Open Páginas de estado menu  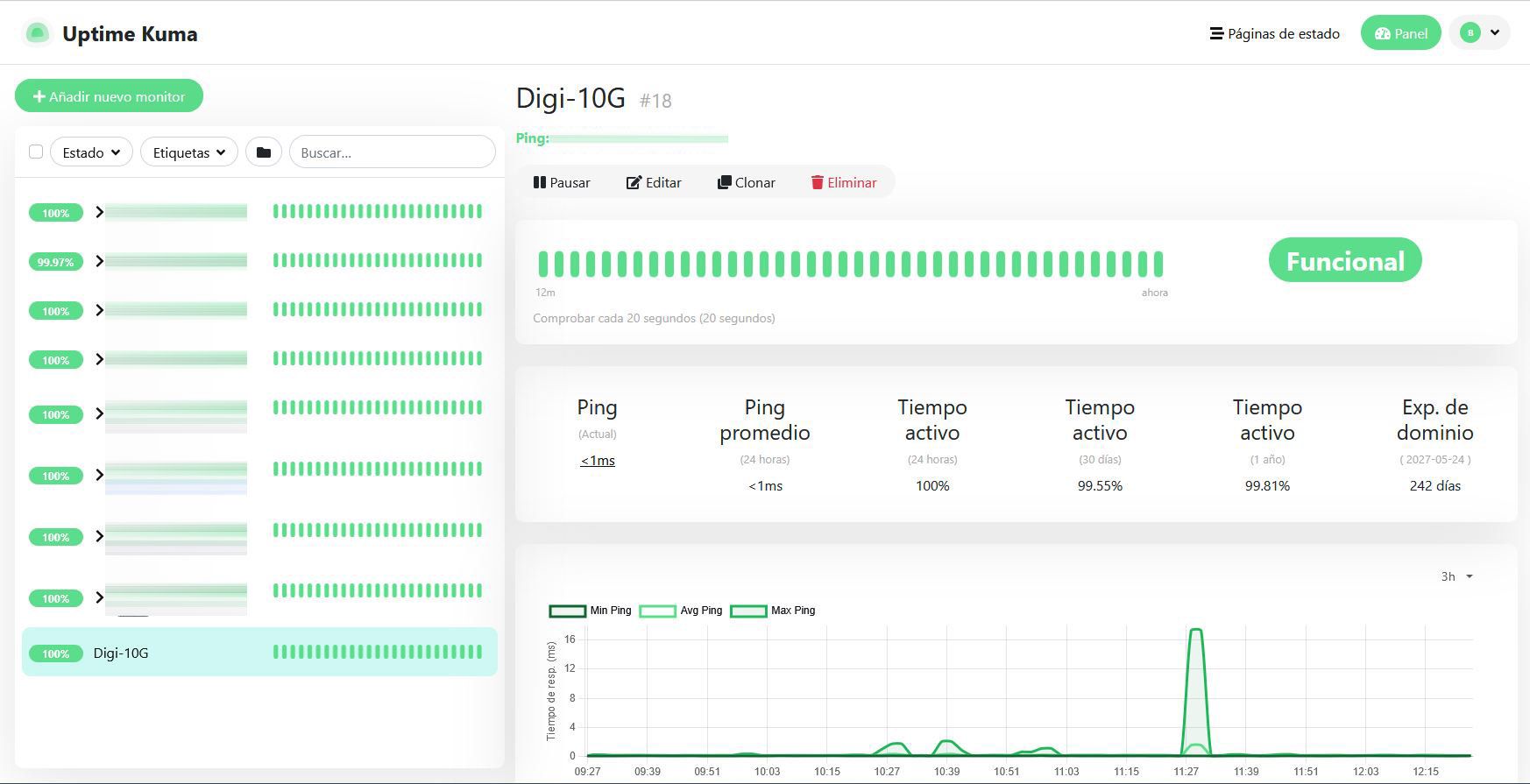[1275, 33]
